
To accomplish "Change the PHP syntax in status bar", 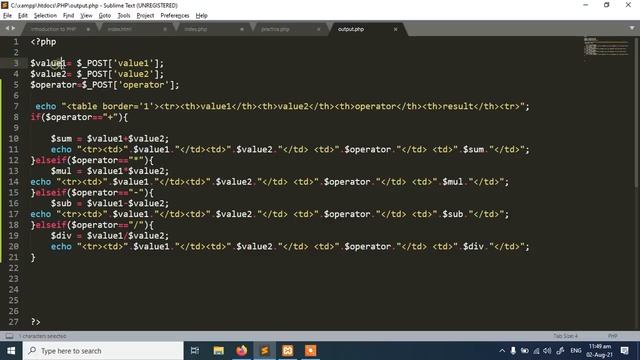I will (x=612, y=336).
